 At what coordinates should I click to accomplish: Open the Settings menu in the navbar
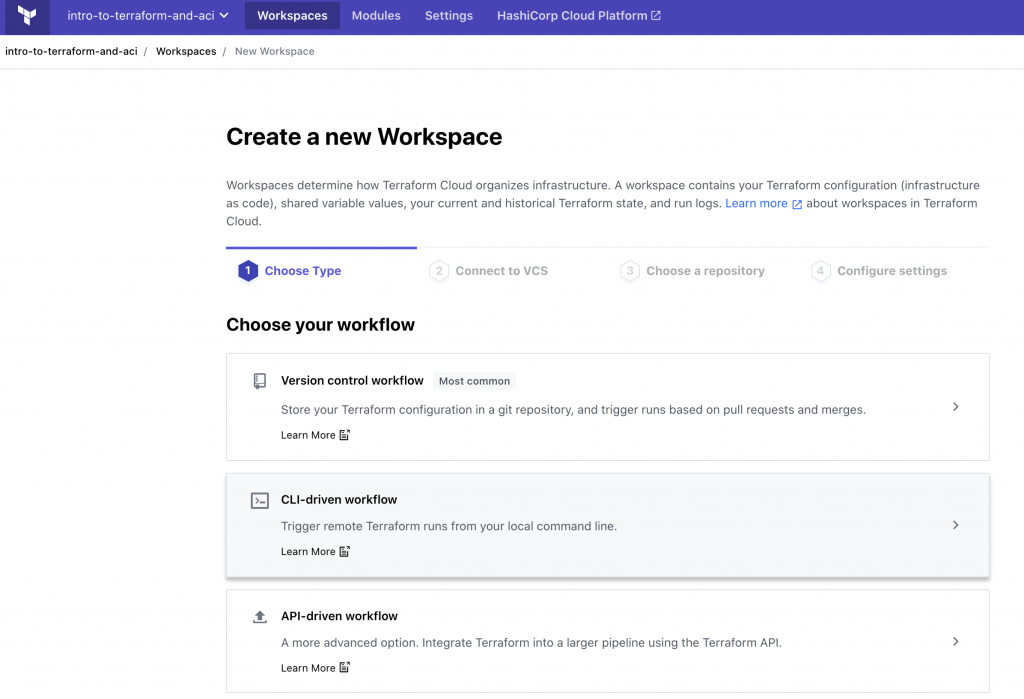coord(448,16)
